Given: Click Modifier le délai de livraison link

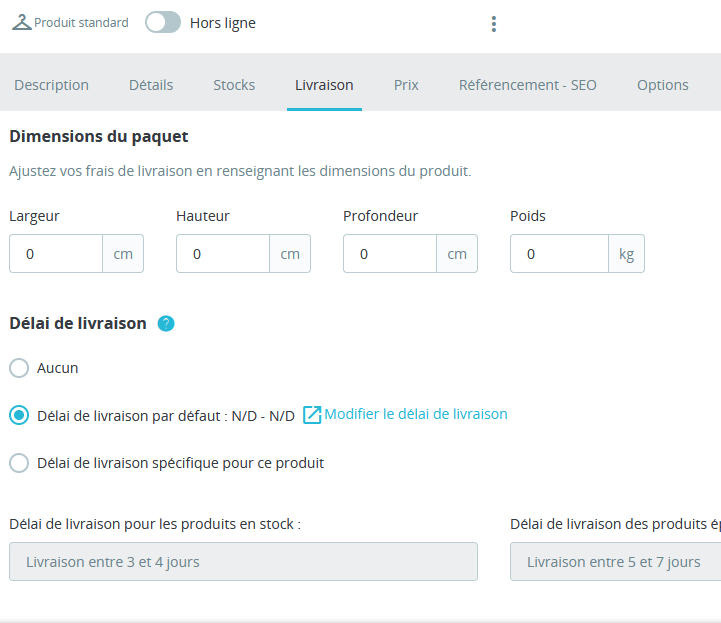Looking at the screenshot, I should pyautogui.click(x=416, y=414).
